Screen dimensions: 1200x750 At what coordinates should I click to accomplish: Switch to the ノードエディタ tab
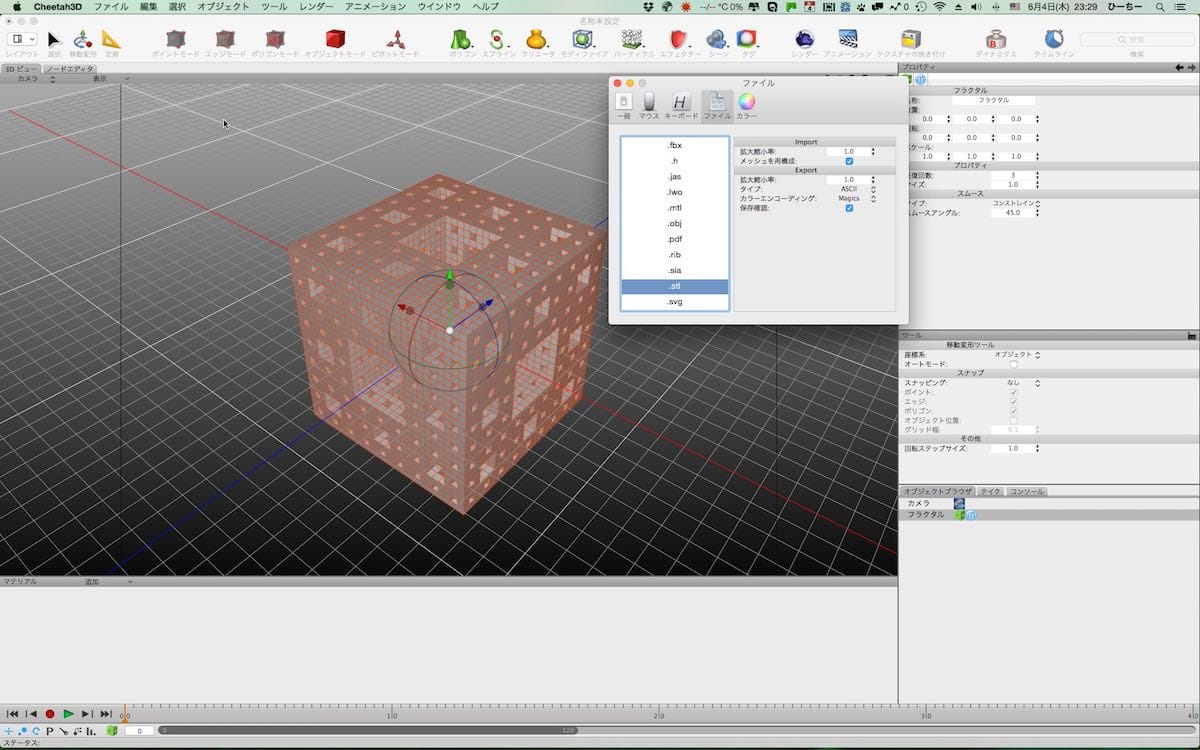(x=71, y=69)
